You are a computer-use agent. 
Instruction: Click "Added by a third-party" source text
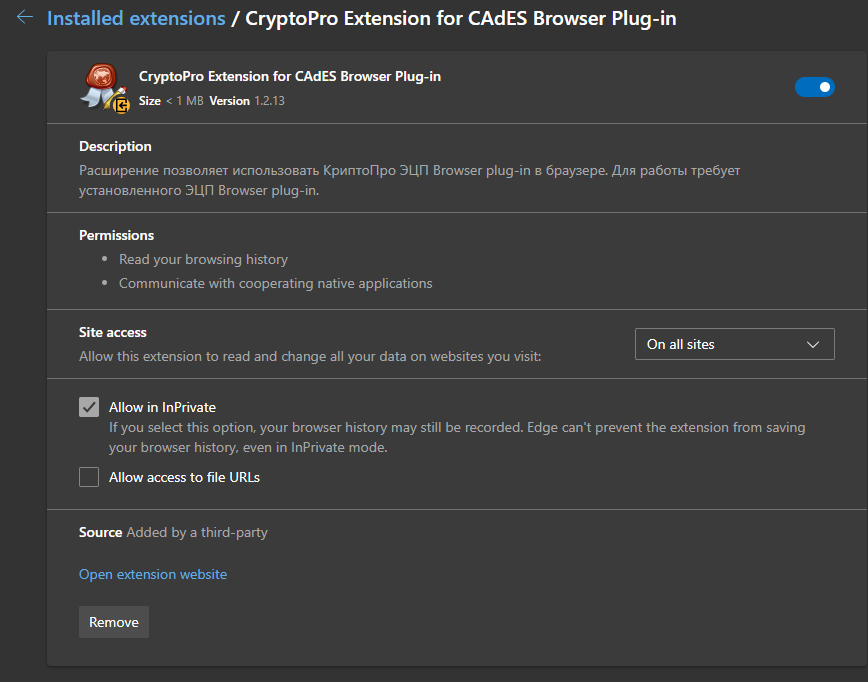pyautogui.click(x=197, y=532)
